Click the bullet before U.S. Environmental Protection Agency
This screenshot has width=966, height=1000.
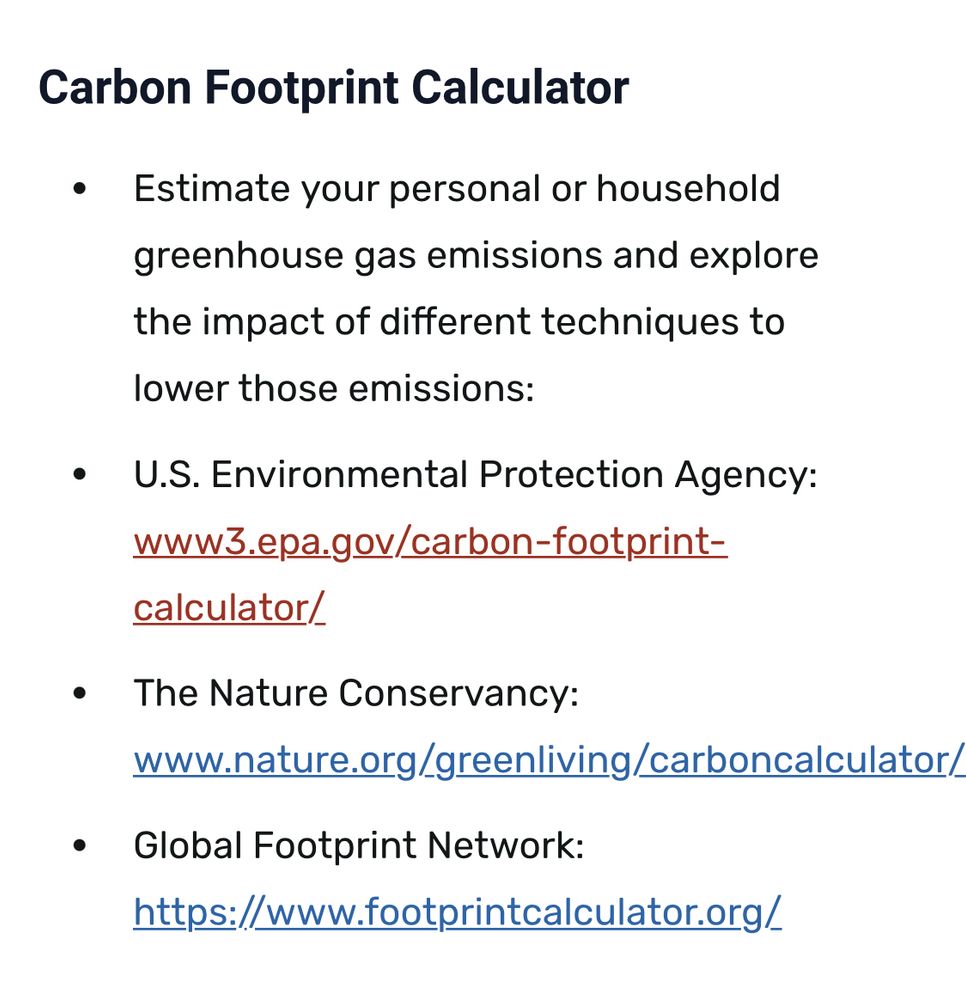tap(80, 476)
